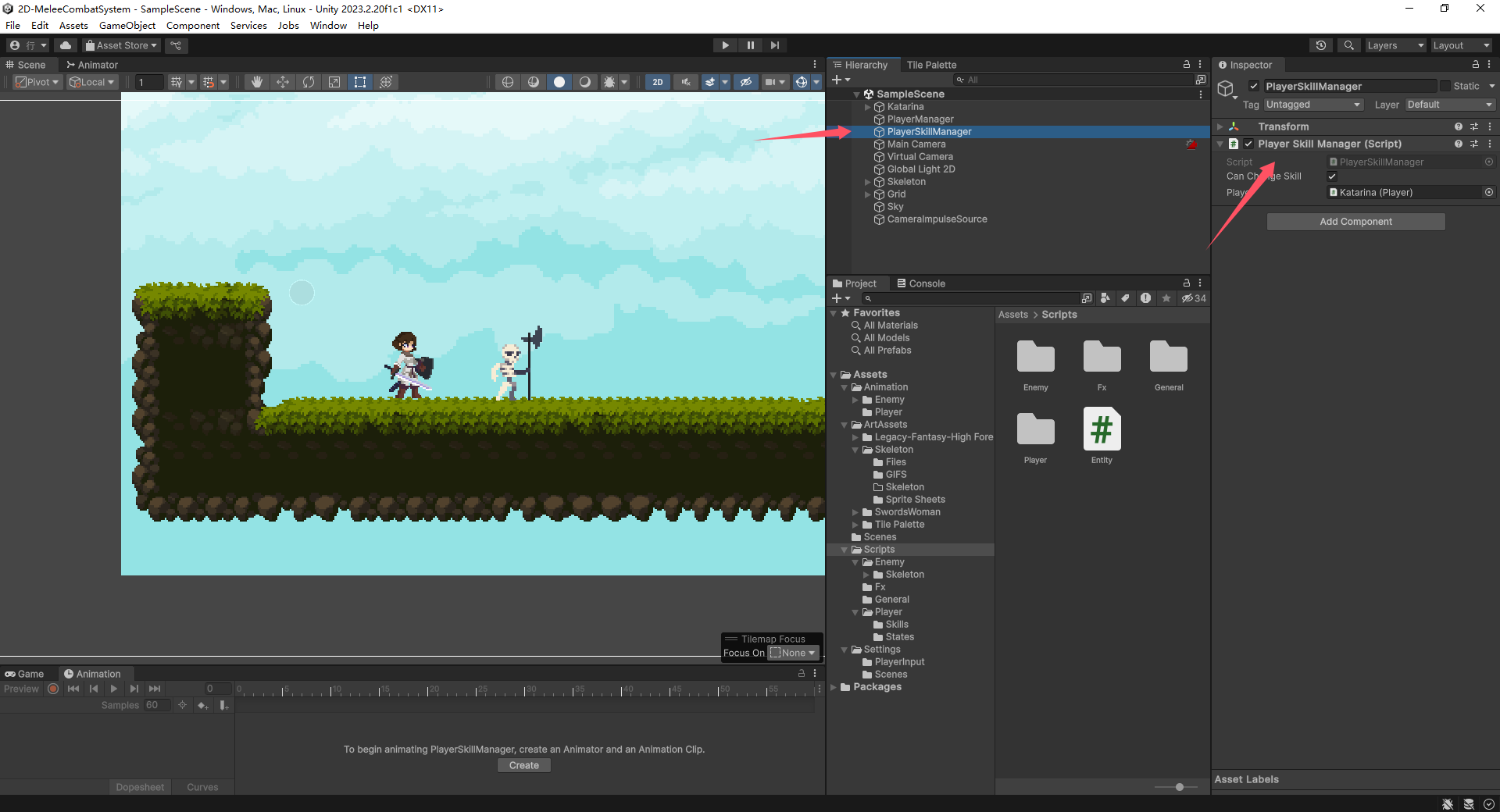Open the Tag Untagged dropdown
Screen dimensions: 1500x812
tap(1313, 105)
